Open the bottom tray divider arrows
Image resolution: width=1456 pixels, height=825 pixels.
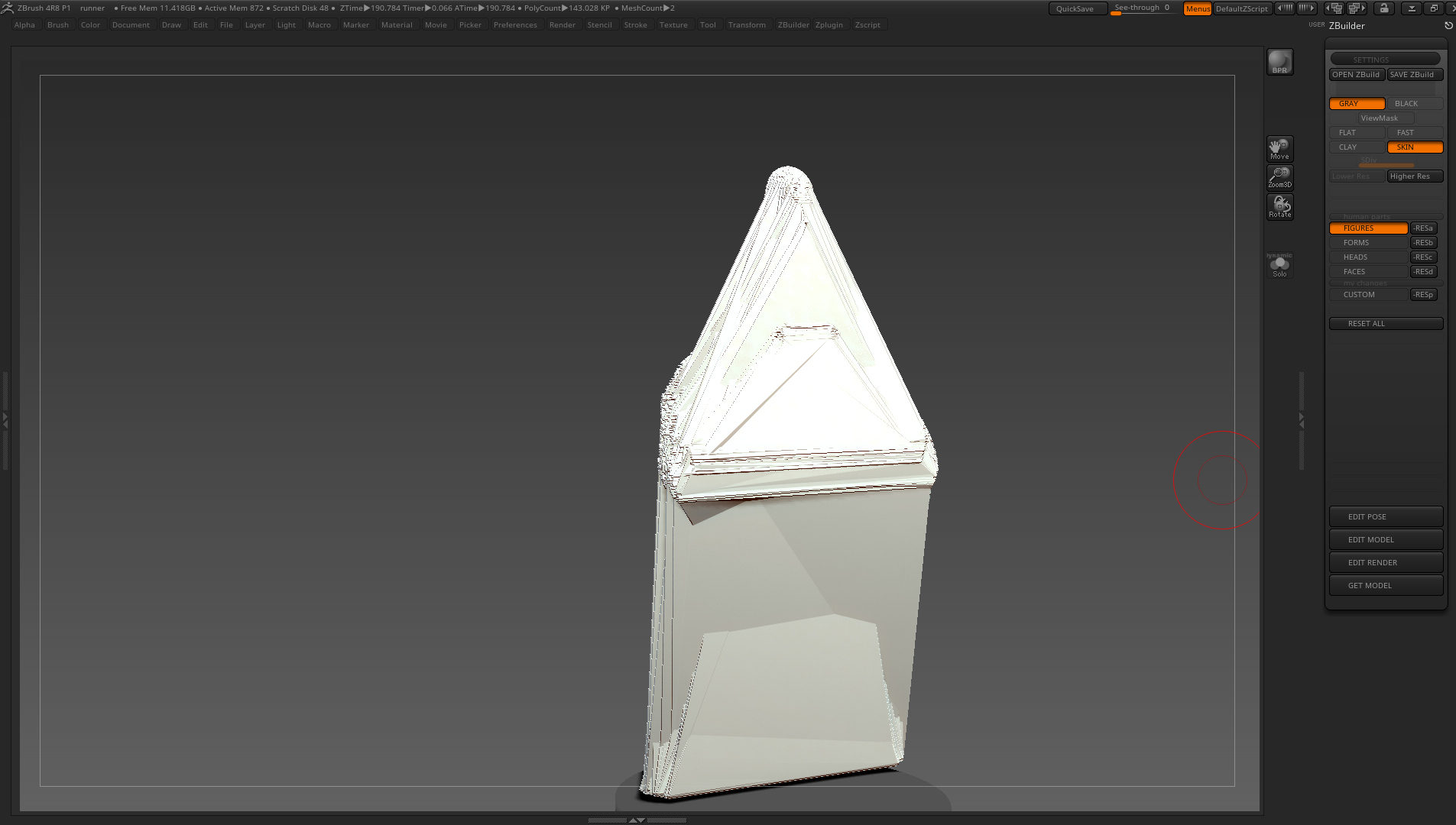[x=636, y=820]
